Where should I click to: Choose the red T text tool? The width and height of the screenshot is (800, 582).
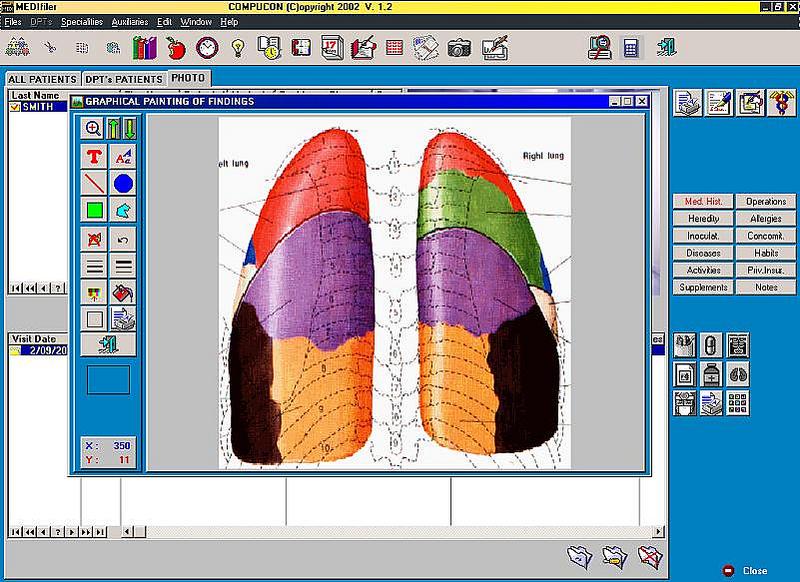point(93,156)
